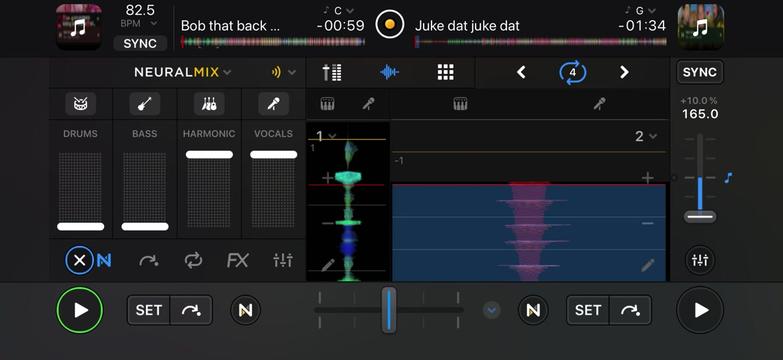Click the right deck SET cue button

[588, 310]
